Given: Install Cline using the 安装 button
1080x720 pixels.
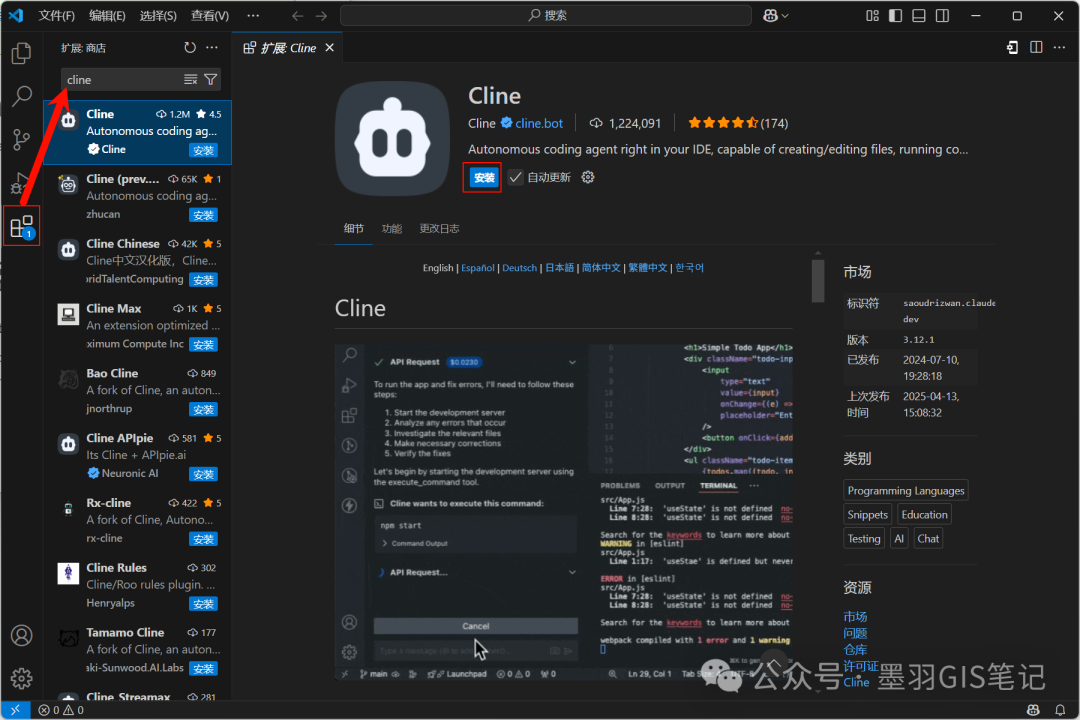Looking at the screenshot, I should 482,176.
